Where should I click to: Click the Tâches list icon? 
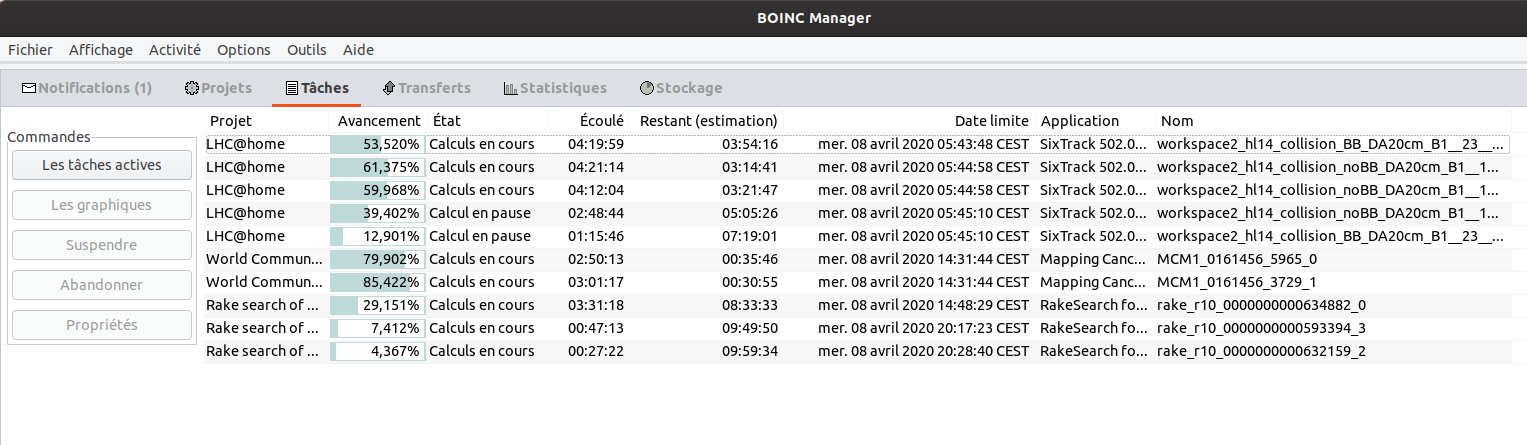click(292, 88)
